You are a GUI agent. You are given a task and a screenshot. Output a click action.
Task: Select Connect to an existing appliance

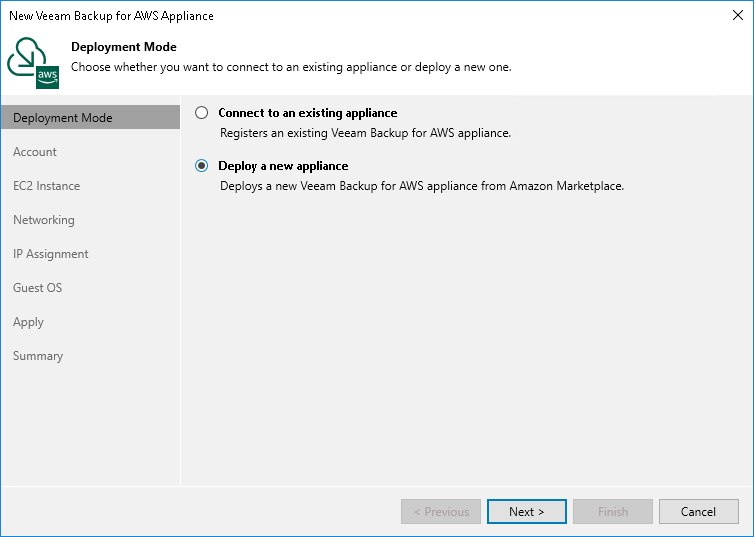(202, 113)
